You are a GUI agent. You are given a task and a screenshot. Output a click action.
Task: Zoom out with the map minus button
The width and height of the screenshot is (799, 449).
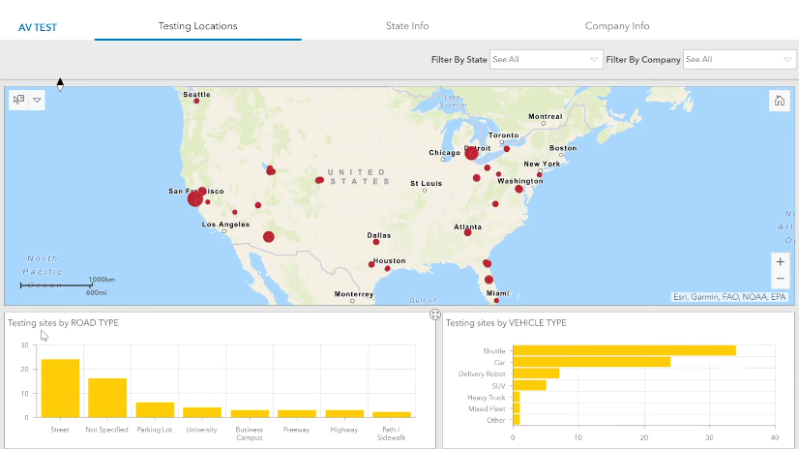pyautogui.click(x=780, y=278)
